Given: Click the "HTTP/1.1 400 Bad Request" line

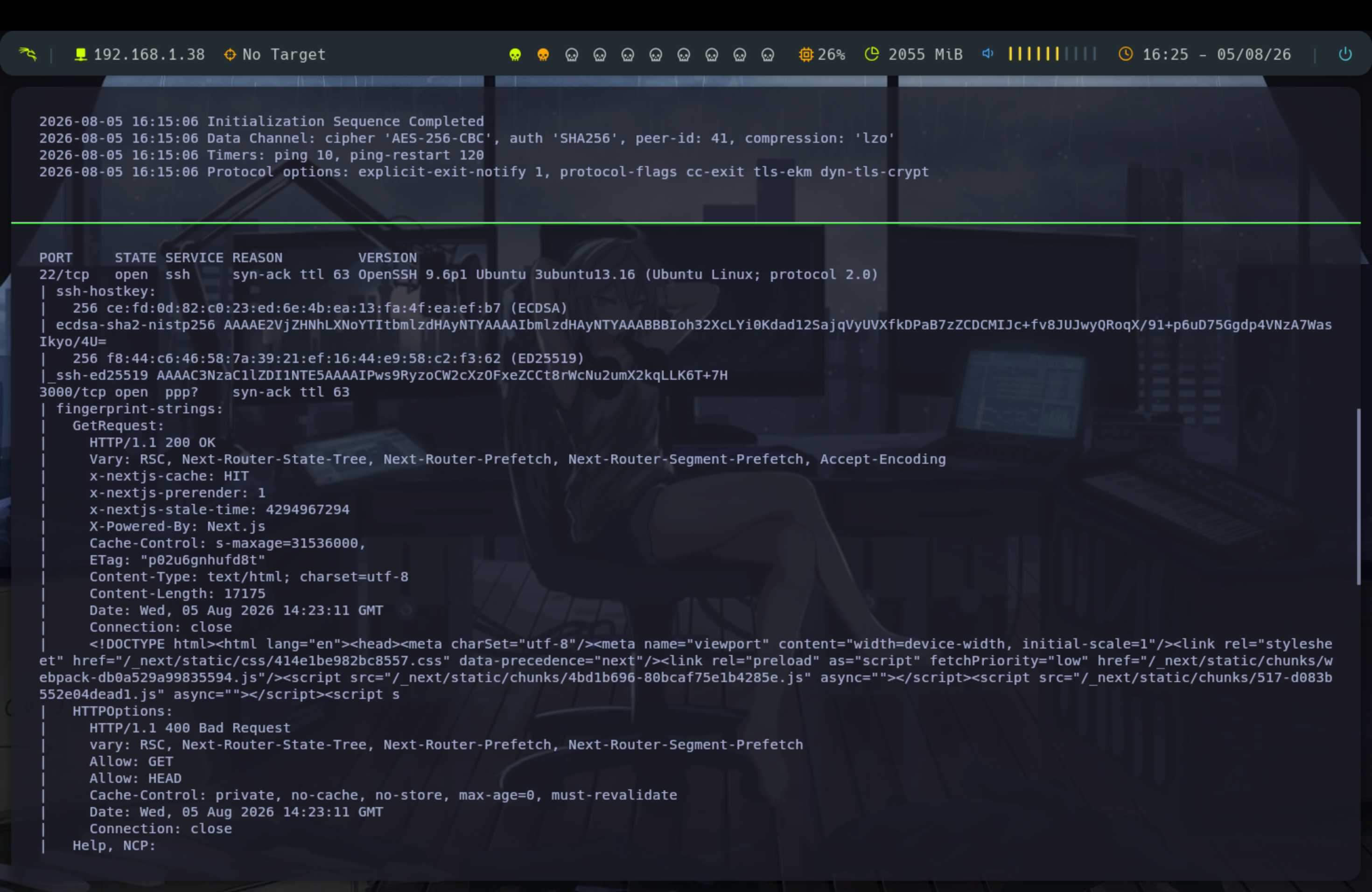Looking at the screenshot, I should point(189,728).
